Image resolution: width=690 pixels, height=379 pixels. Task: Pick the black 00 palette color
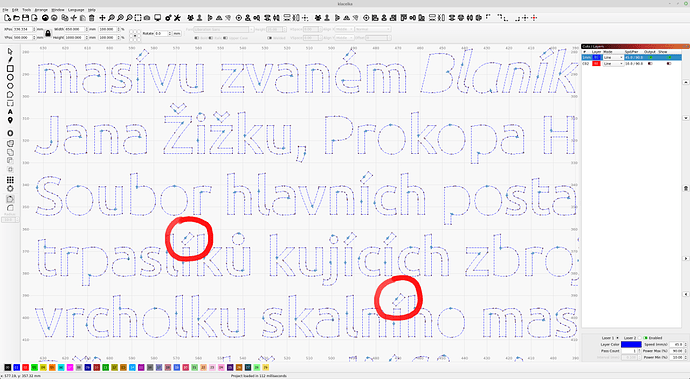(7, 367)
